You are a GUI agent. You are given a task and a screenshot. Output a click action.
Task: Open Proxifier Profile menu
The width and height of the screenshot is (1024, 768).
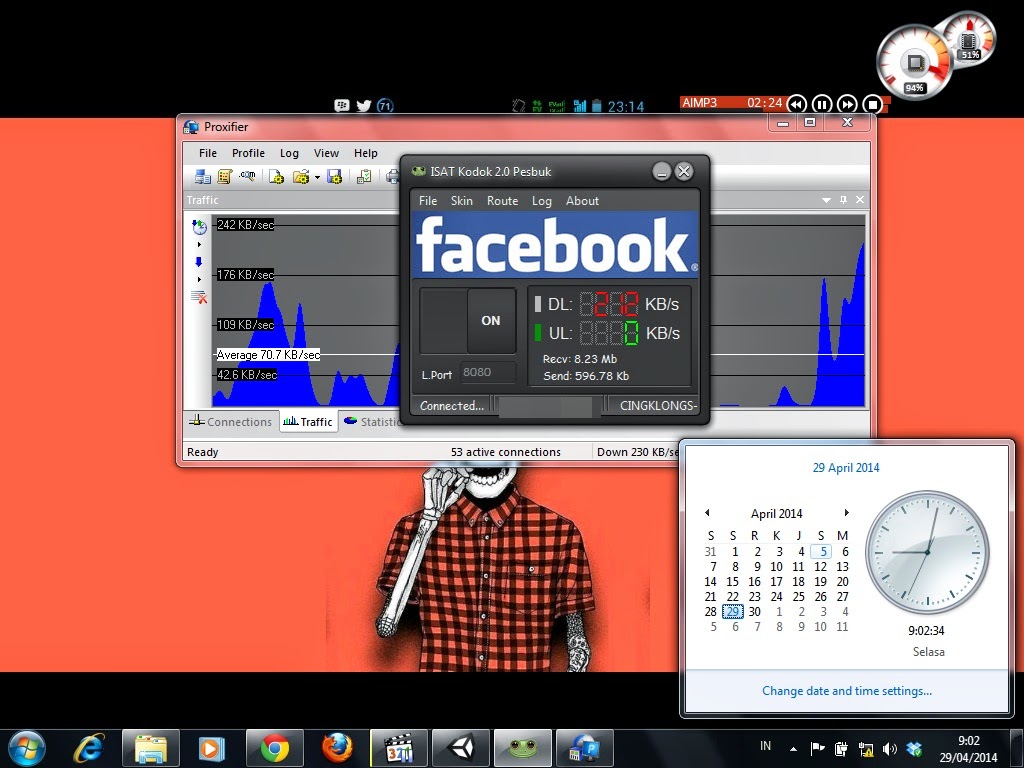pyautogui.click(x=248, y=153)
